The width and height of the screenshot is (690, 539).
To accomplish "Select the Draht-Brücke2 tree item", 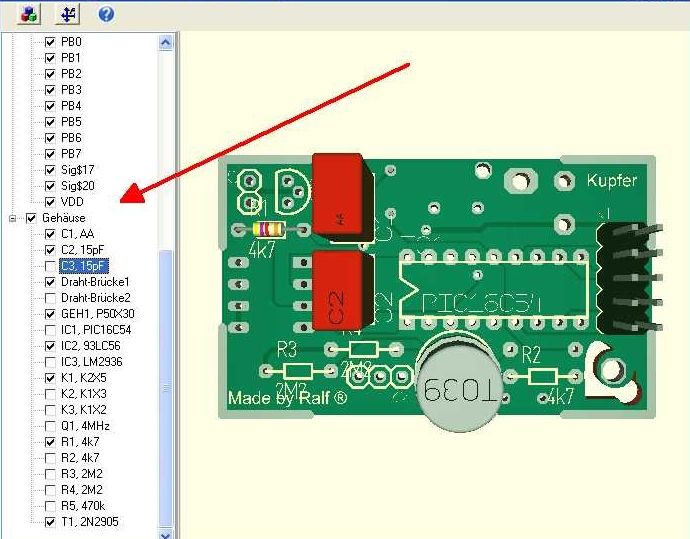I will point(96,298).
